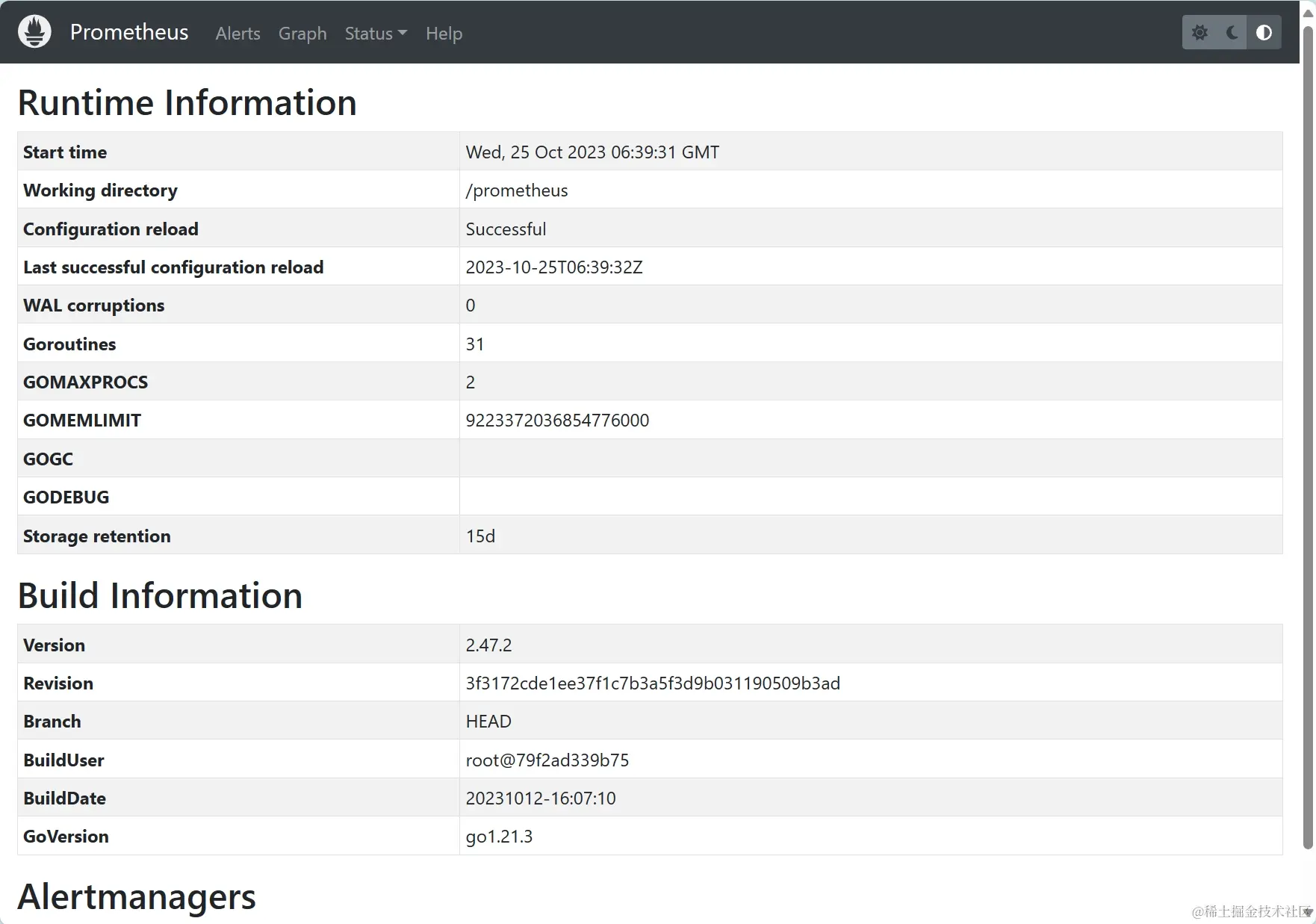Click the GOMEMLIMIT value '9223372036854776000'

557,421
